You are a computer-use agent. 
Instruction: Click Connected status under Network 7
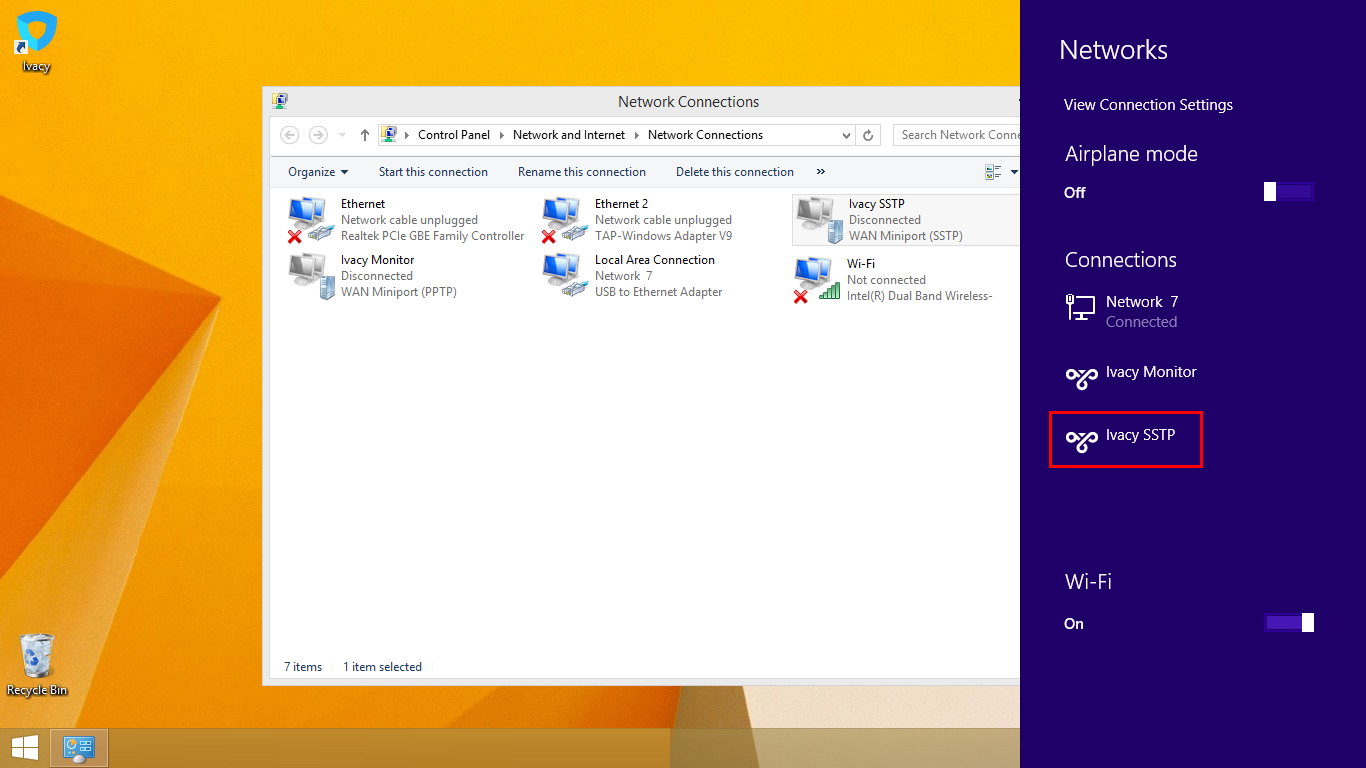(x=1141, y=322)
